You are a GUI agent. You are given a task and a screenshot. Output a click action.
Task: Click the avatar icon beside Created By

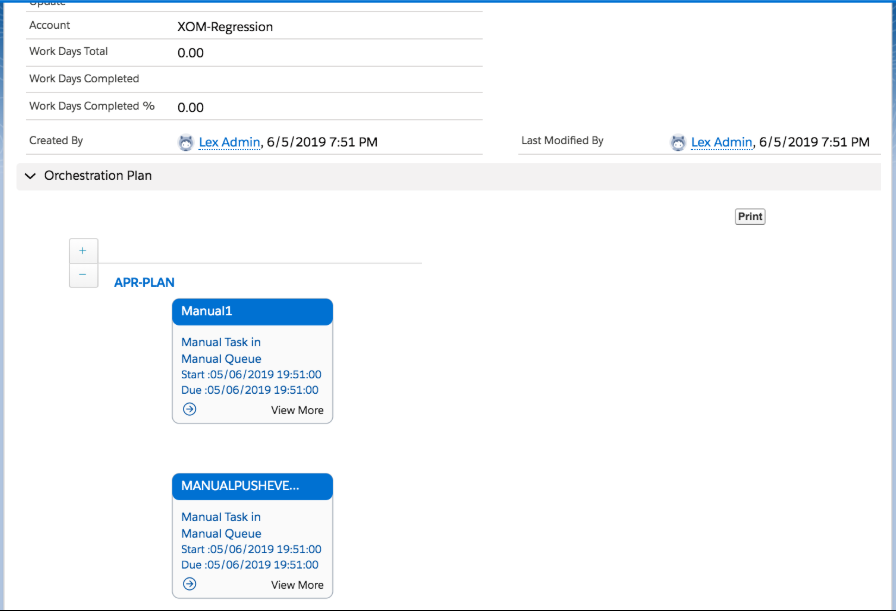[x=186, y=143]
